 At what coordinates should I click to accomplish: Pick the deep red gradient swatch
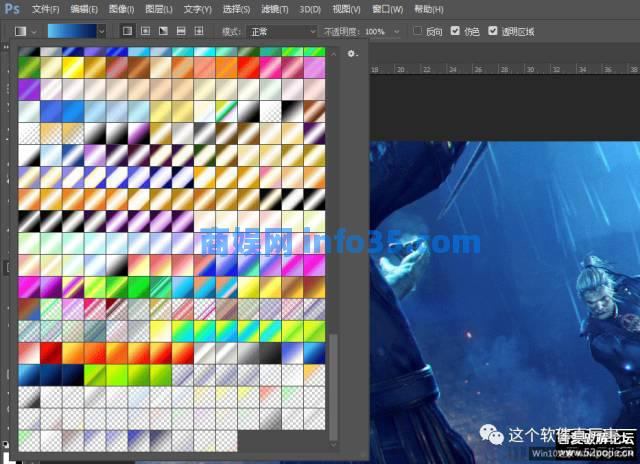pos(51,353)
